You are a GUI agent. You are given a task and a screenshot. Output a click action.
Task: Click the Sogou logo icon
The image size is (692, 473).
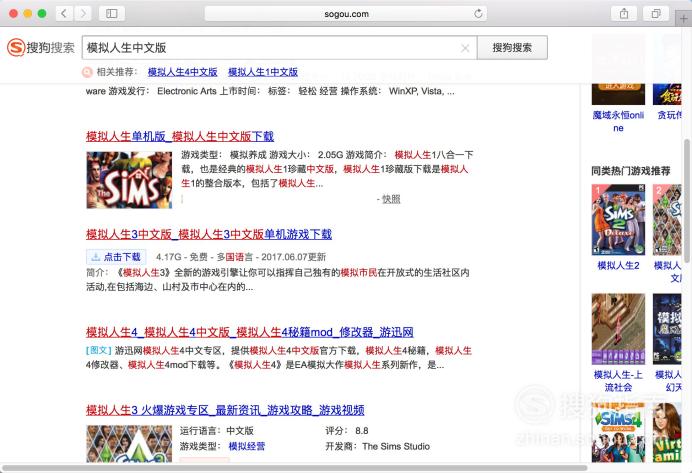coord(16,47)
